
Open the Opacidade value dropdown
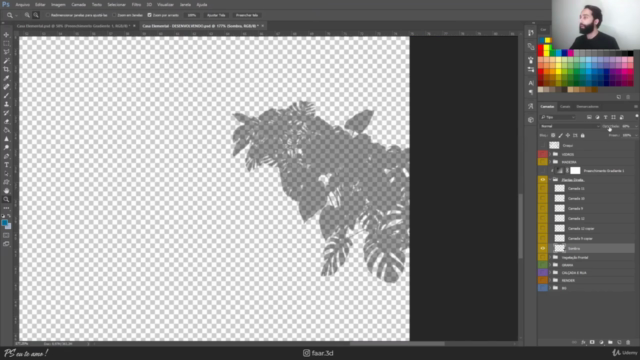(x=636, y=126)
